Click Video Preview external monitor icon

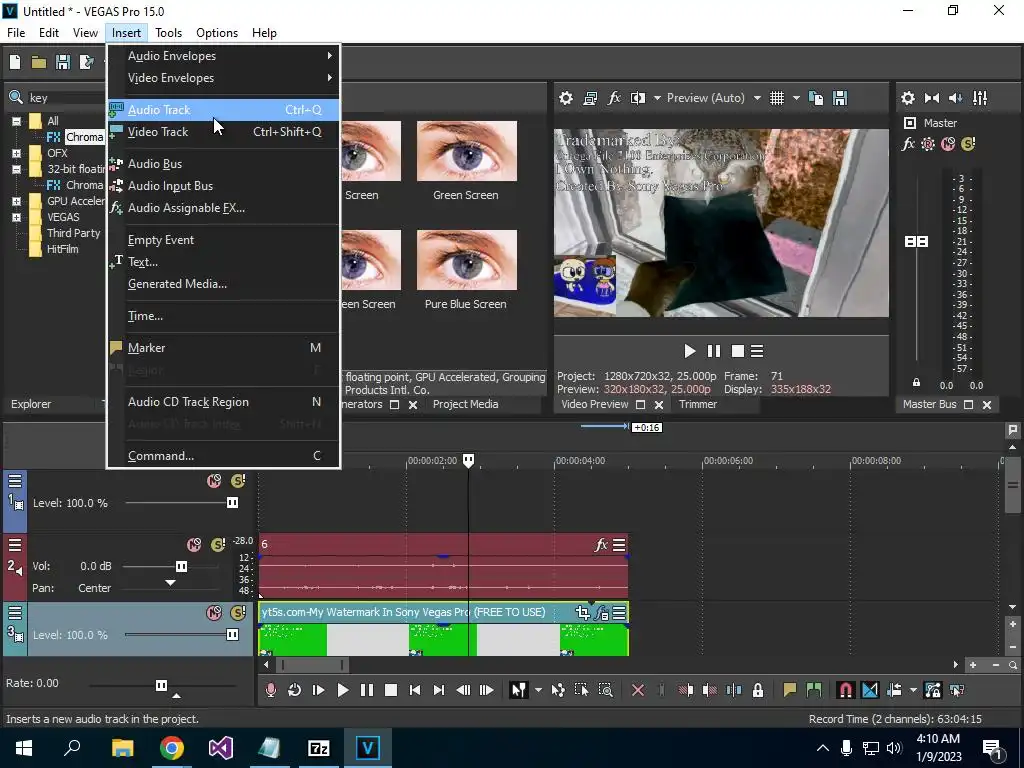590,98
